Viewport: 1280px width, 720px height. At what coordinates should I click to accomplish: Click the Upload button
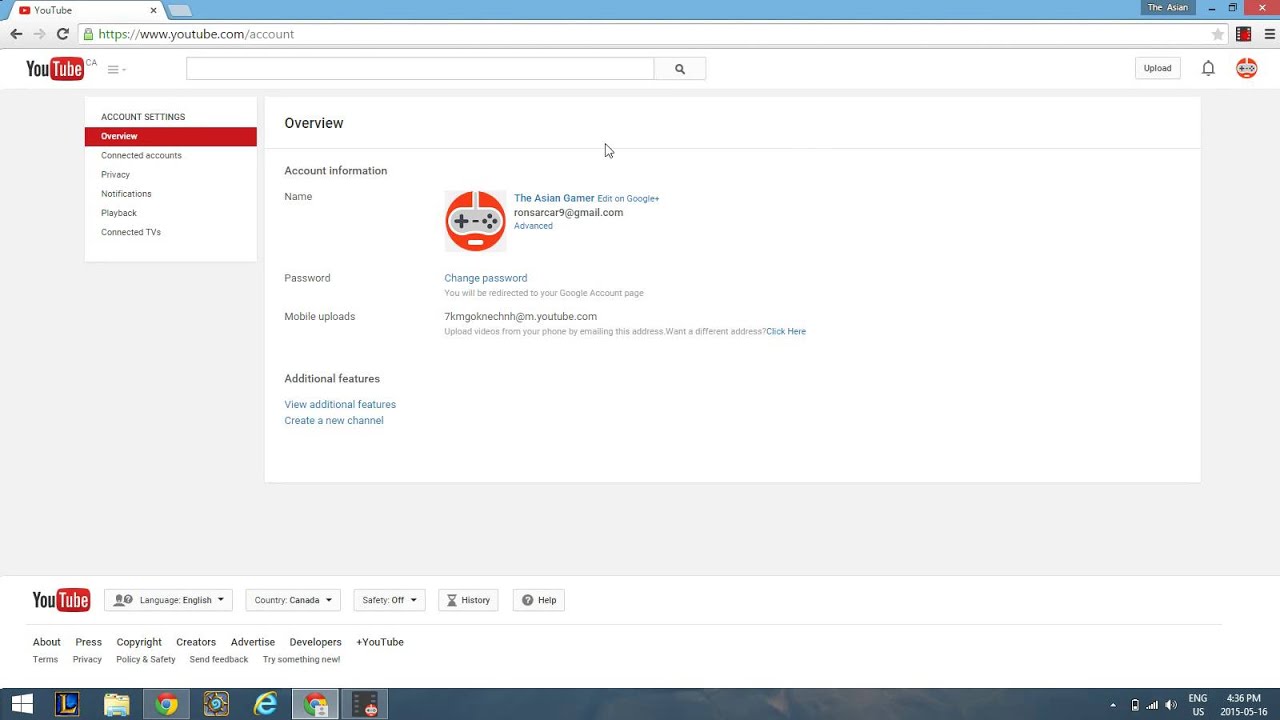tap(1157, 68)
